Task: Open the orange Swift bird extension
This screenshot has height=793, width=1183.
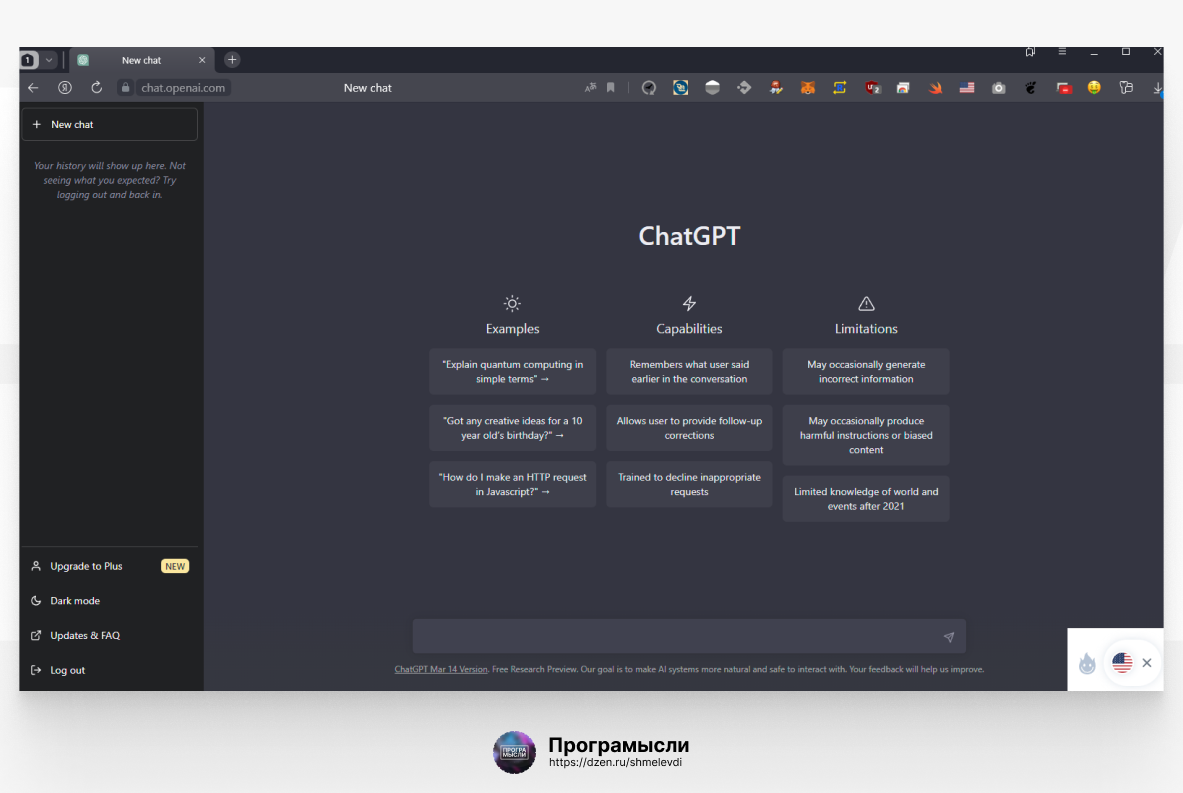Action: coord(936,88)
